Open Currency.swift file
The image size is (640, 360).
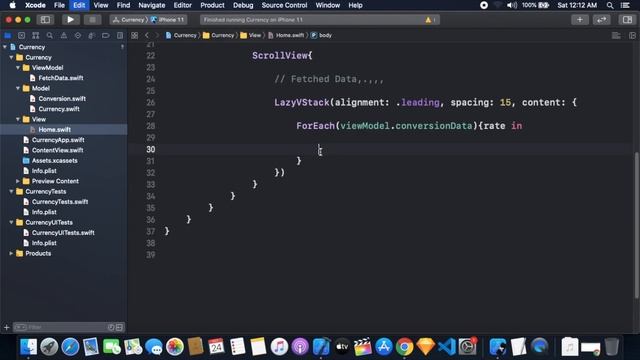[59, 109]
